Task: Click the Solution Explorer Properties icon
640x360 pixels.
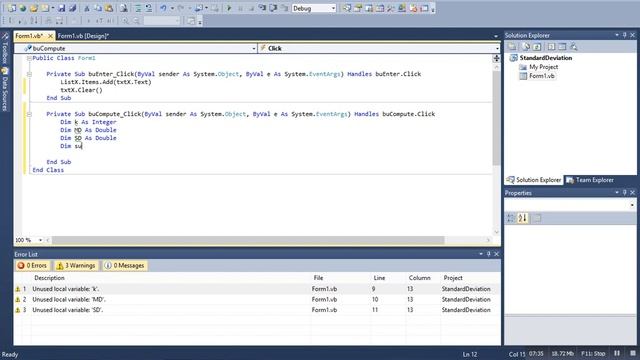Action: (x=512, y=47)
